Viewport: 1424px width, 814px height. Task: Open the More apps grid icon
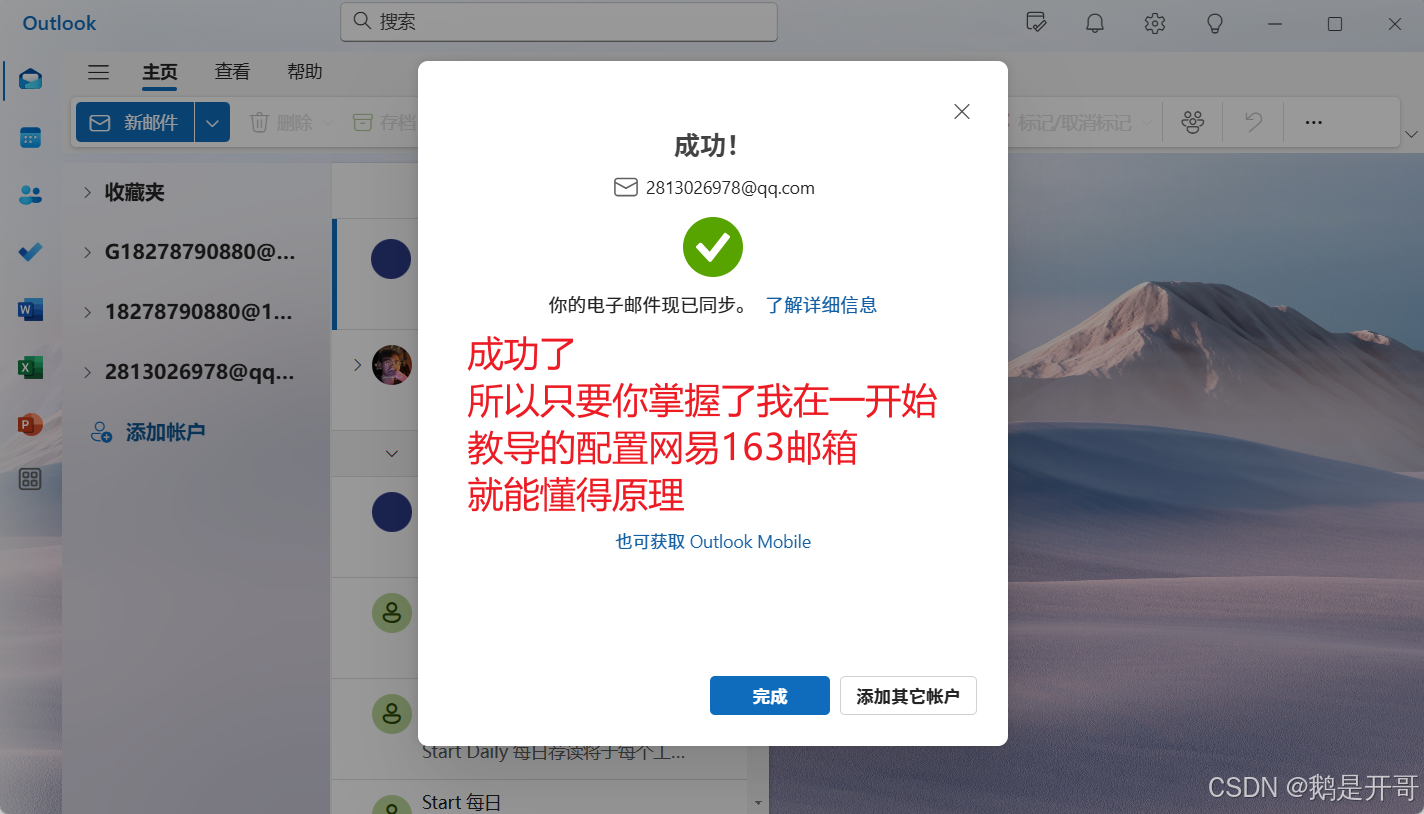30,480
